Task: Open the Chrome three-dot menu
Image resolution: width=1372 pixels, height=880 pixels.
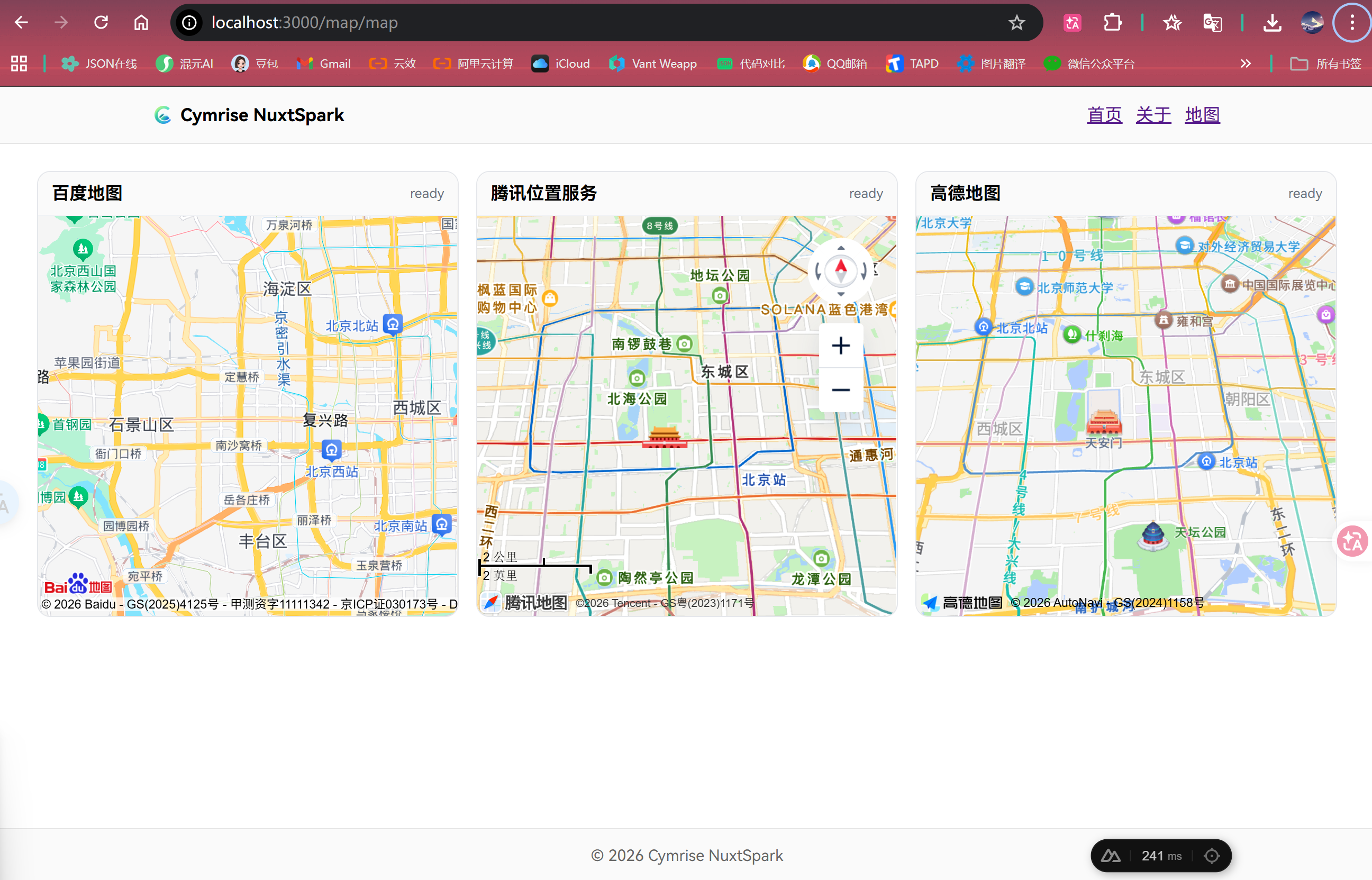Action: click(x=1351, y=23)
